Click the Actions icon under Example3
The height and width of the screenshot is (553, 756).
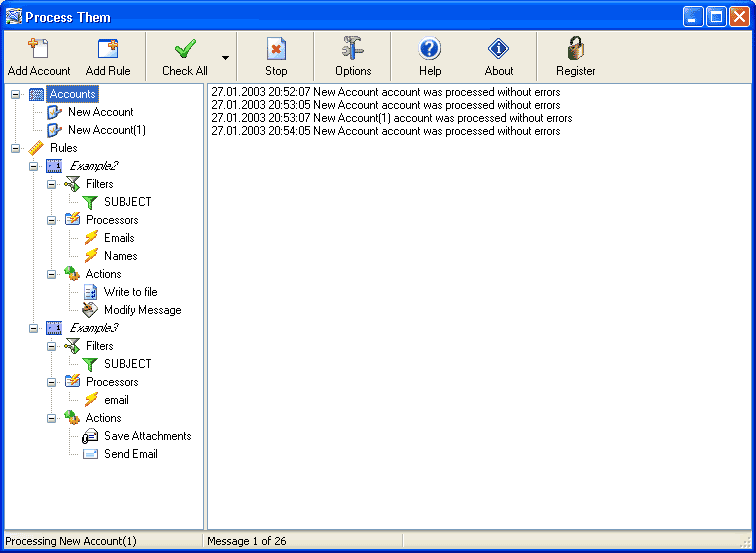coord(72,418)
